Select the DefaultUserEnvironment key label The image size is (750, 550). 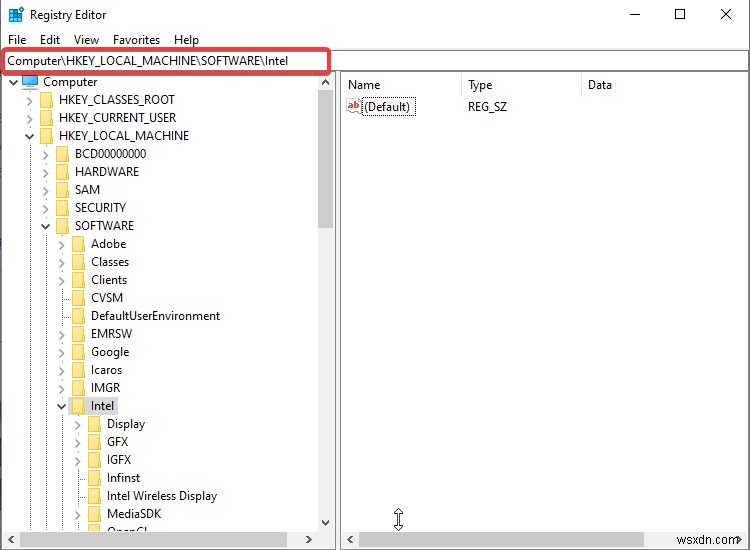[x=155, y=316]
